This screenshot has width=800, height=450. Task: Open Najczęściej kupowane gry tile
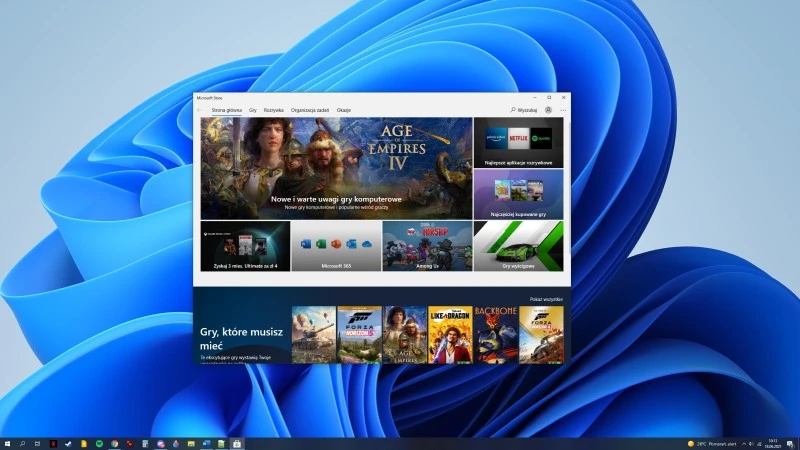tap(518, 194)
